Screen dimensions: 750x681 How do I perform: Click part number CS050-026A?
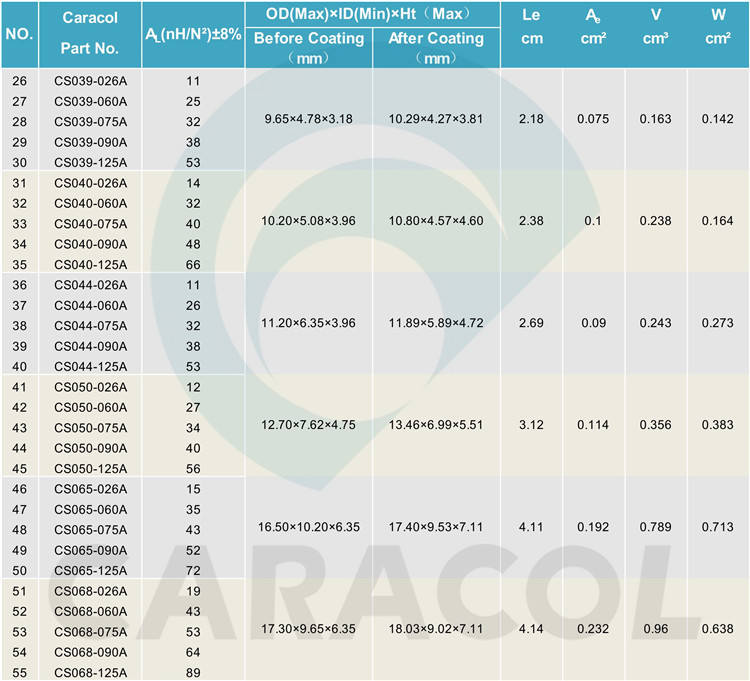pos(90,387)
